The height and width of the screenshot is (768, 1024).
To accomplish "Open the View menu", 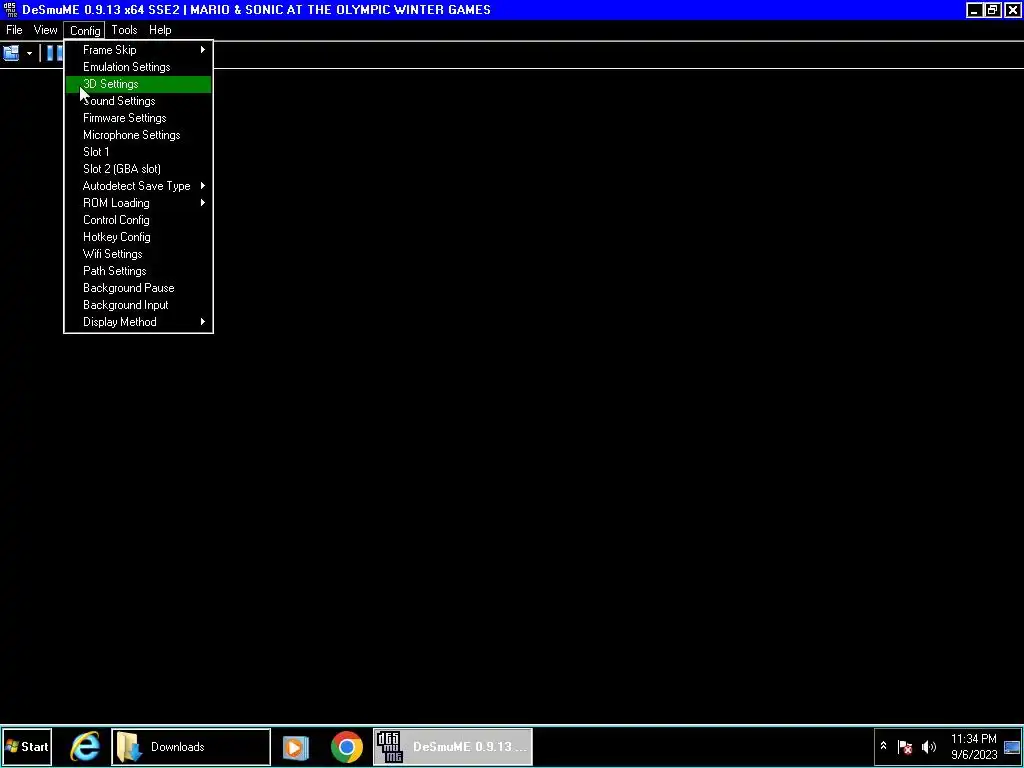I will tap(45, 30).
